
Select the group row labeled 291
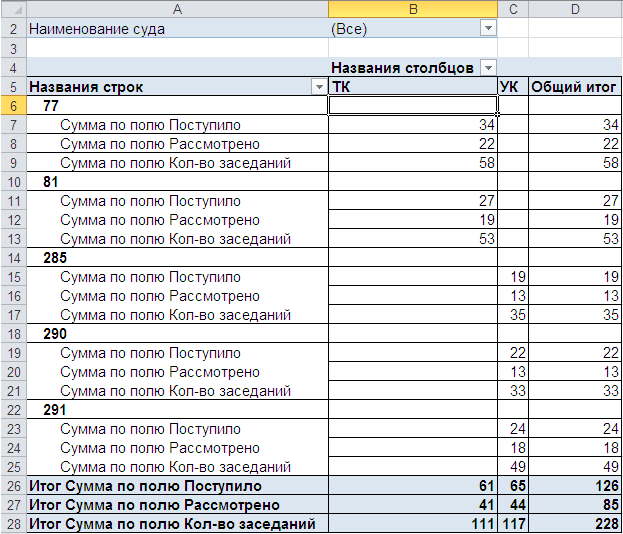tap(178, 410)
